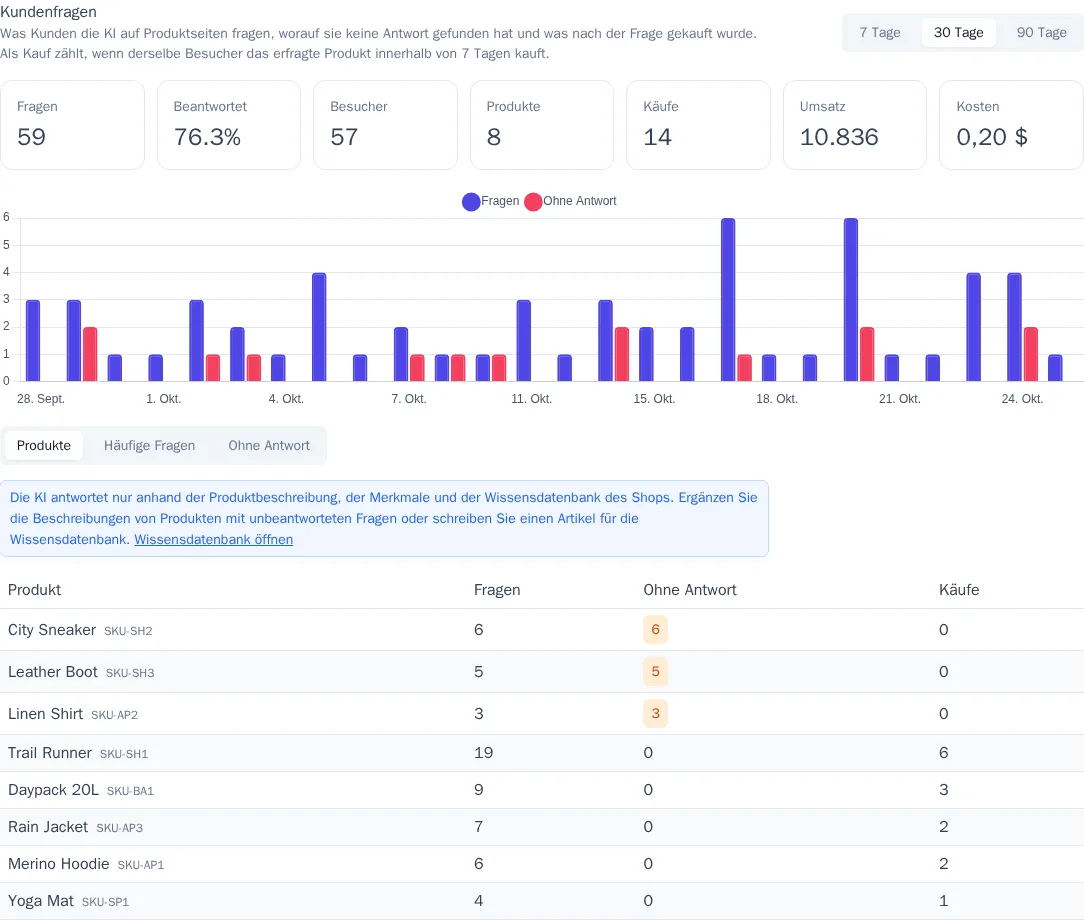Toggle the red Ohne Antwort legend marker
Screen dimensions: 1084x920
coord(533,202)
